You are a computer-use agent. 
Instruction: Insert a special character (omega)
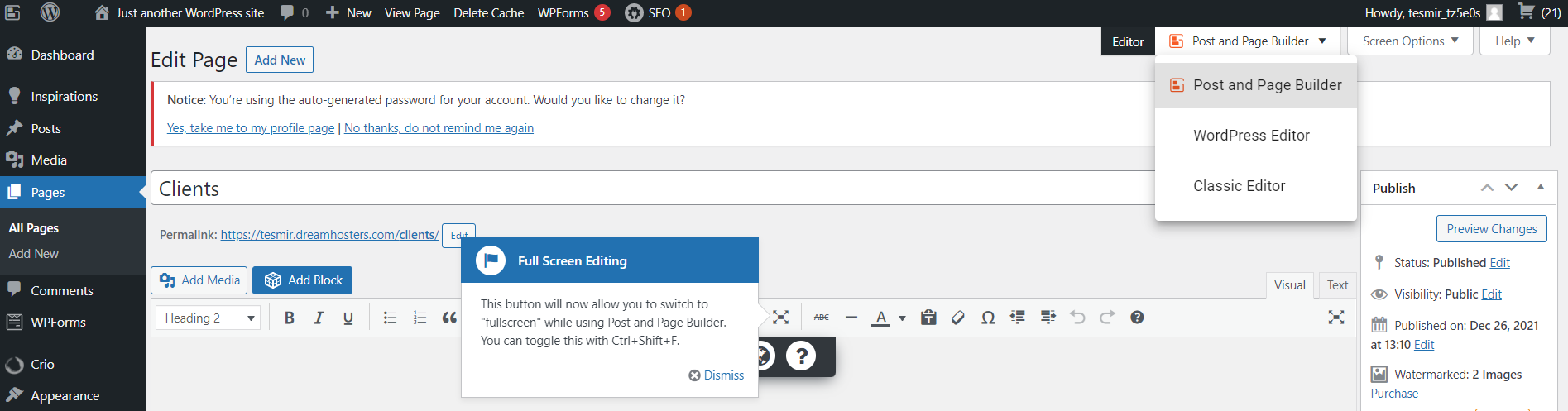(988, 318)
